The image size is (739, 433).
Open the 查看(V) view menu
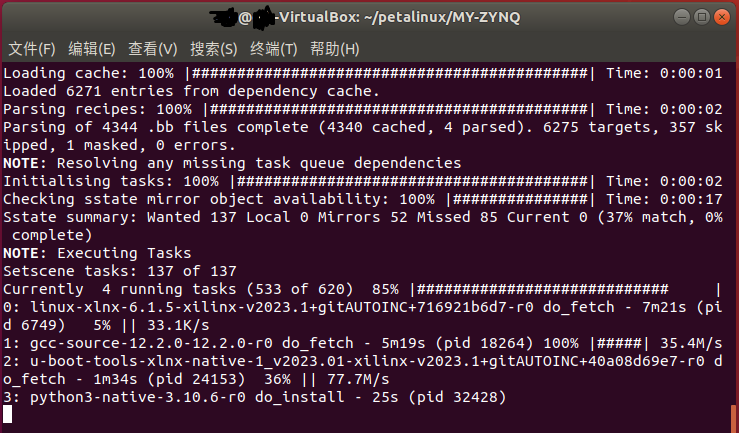[152, 48]
